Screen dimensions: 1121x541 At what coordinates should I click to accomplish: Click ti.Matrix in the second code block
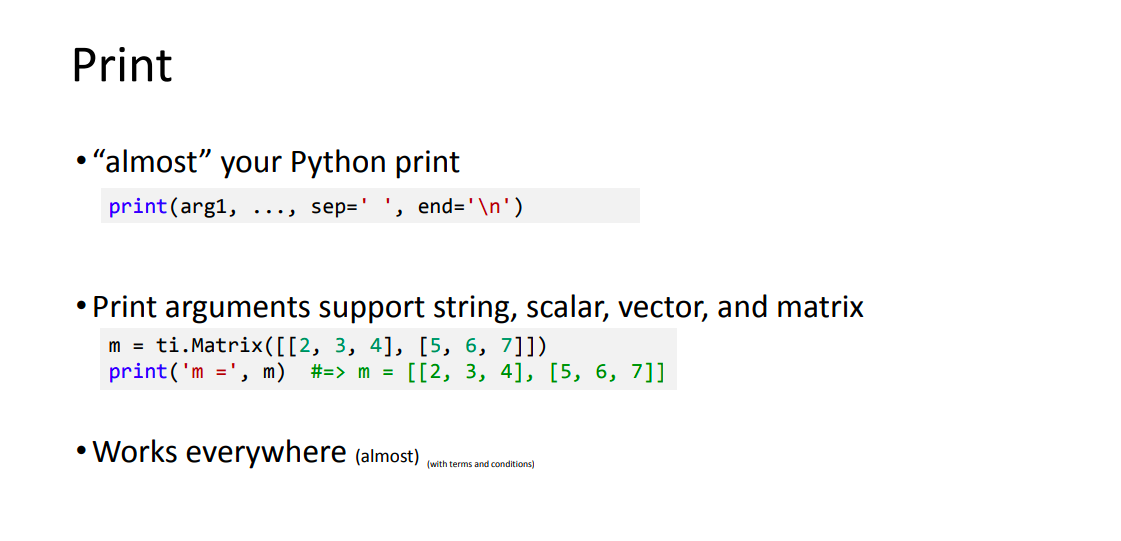point(210,346)
